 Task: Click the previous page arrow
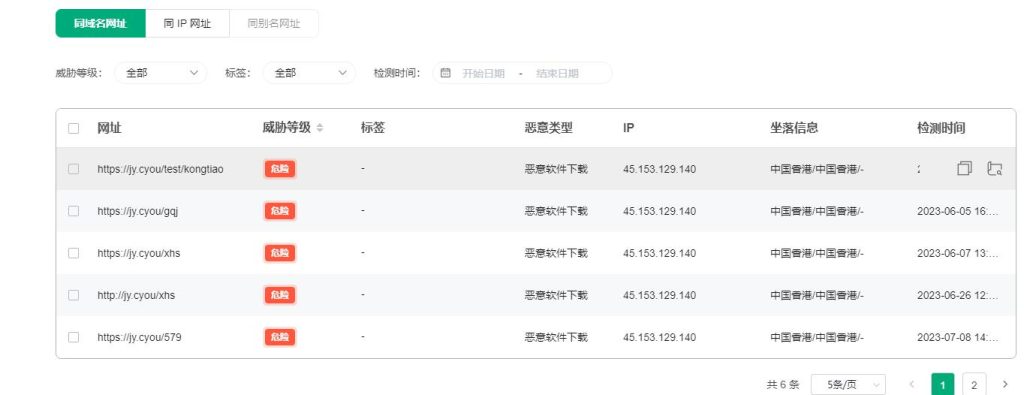pos(912,385)
